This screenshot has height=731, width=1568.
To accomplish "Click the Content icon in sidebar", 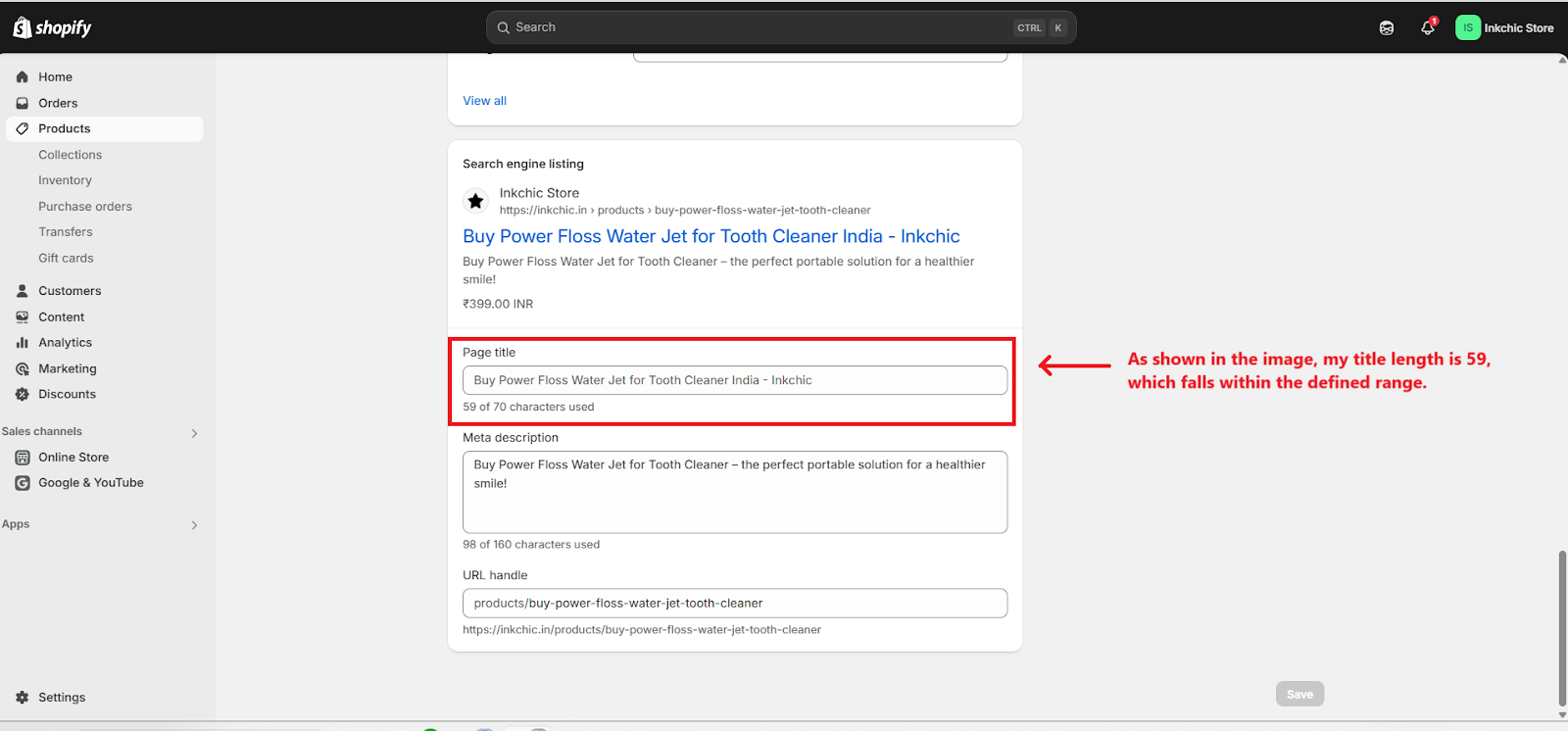I will point(22,317).
